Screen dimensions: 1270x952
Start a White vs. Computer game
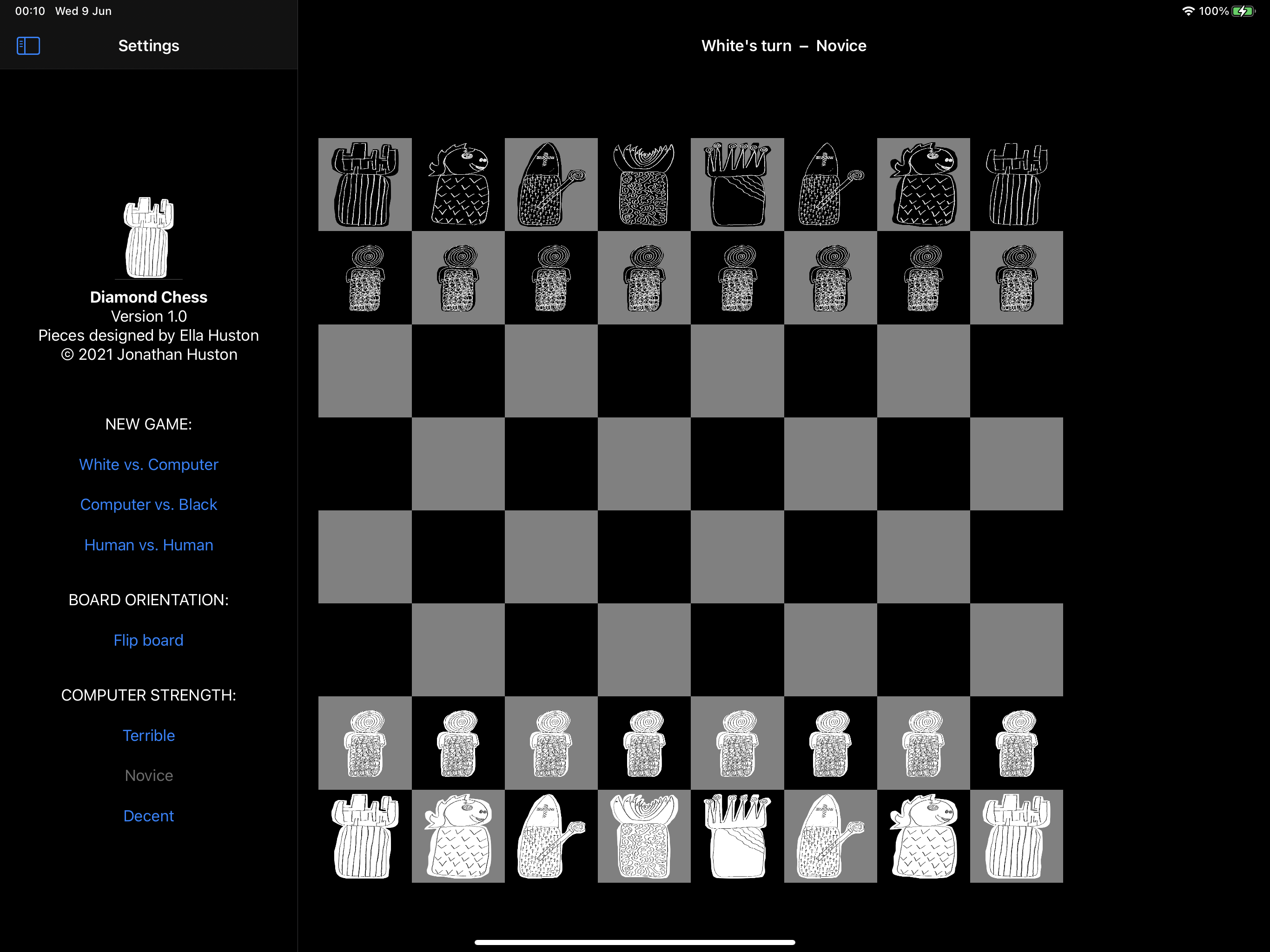click(149, 464)
